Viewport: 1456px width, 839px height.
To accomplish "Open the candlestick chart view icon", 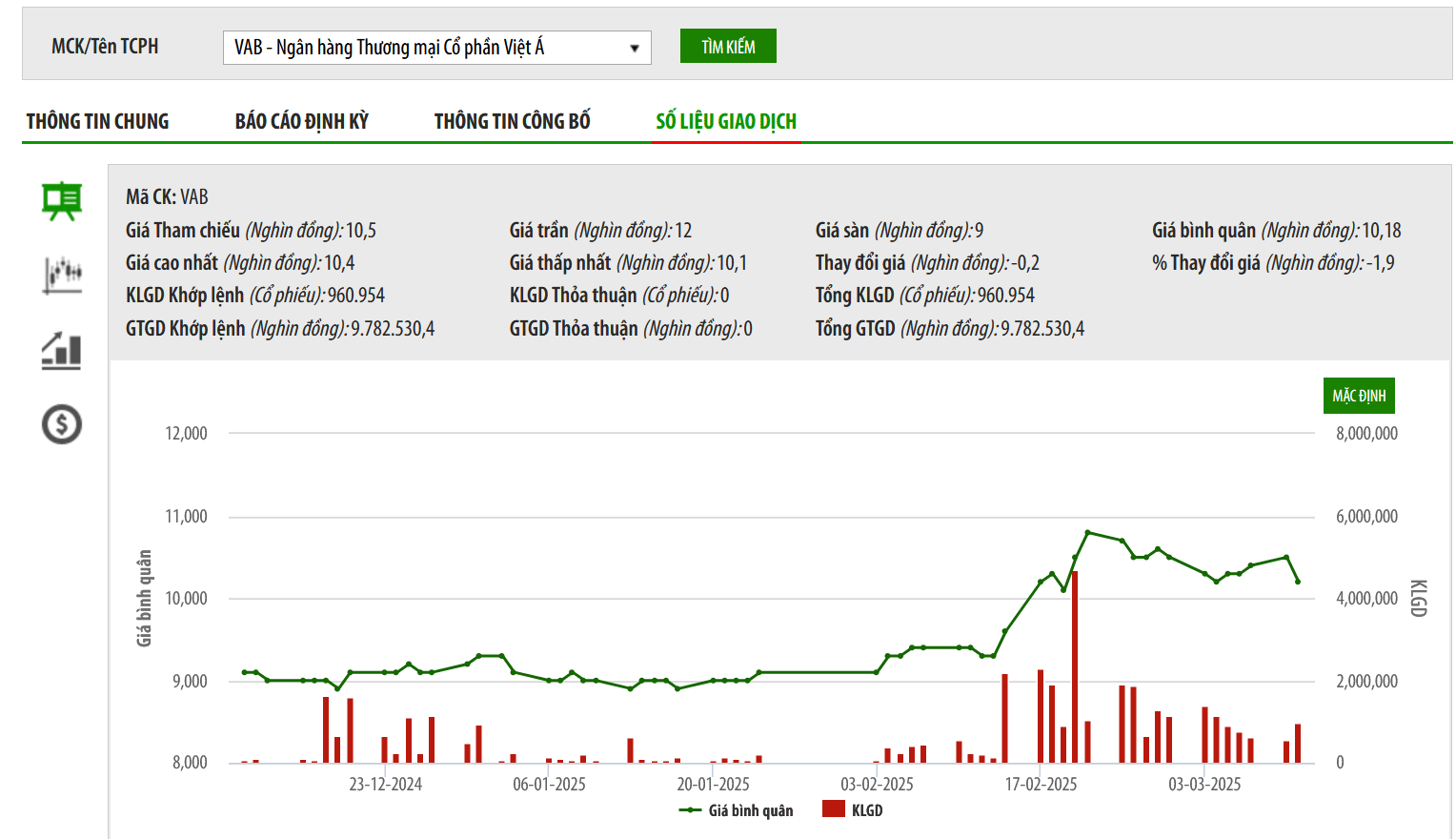I will pyautogui.click(x=62, y=275).
